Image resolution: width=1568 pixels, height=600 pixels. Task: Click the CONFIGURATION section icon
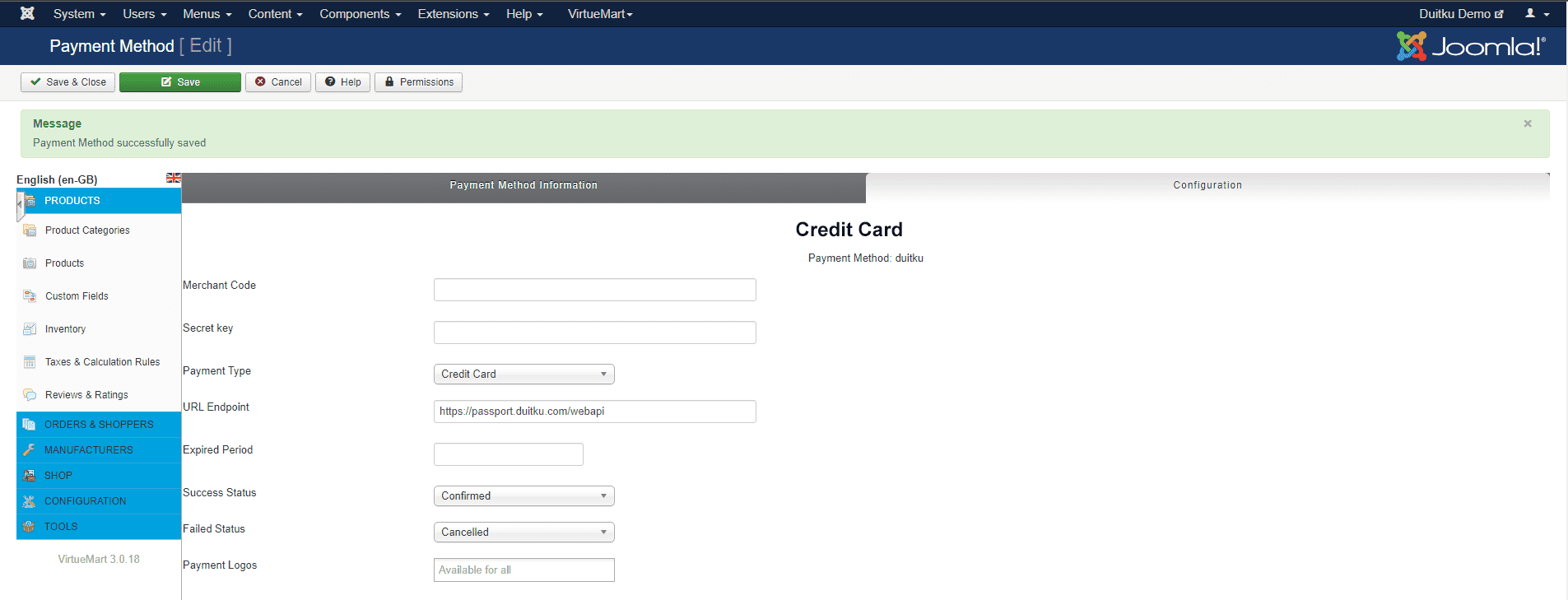pos(30,501)
